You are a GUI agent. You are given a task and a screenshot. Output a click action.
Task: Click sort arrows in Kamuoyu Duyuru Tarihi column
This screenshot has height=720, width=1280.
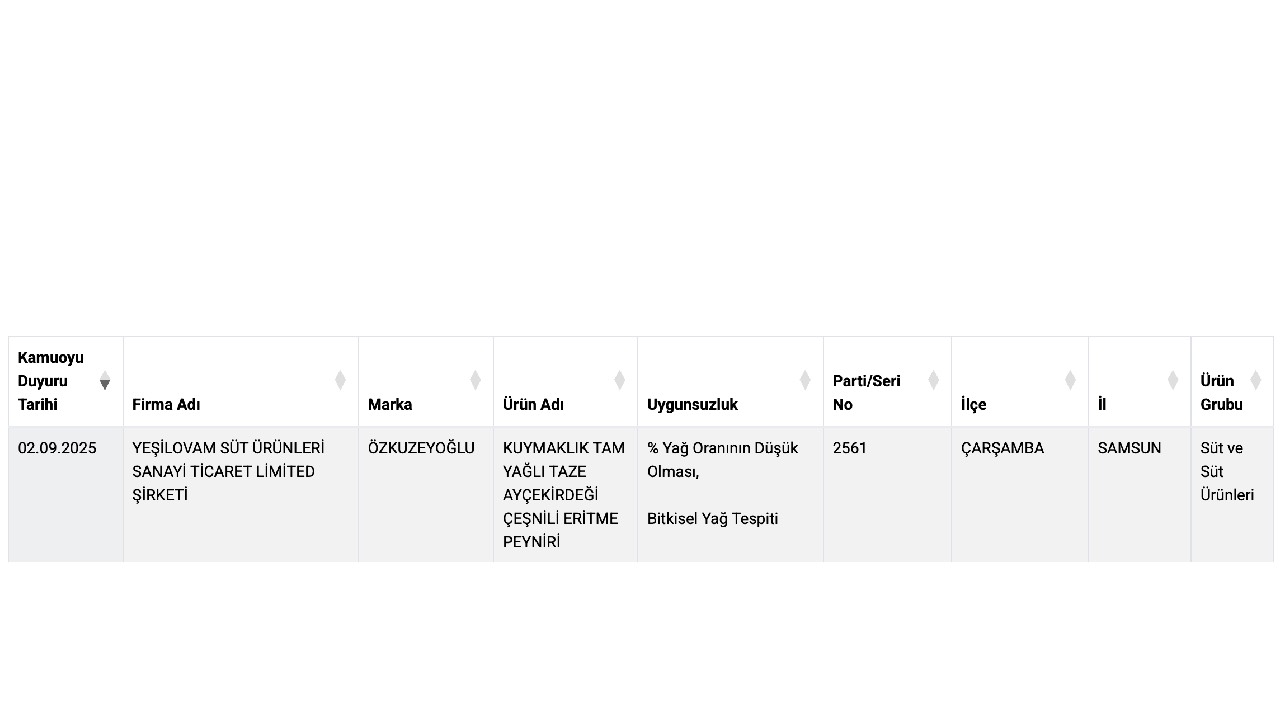point(105,380)
